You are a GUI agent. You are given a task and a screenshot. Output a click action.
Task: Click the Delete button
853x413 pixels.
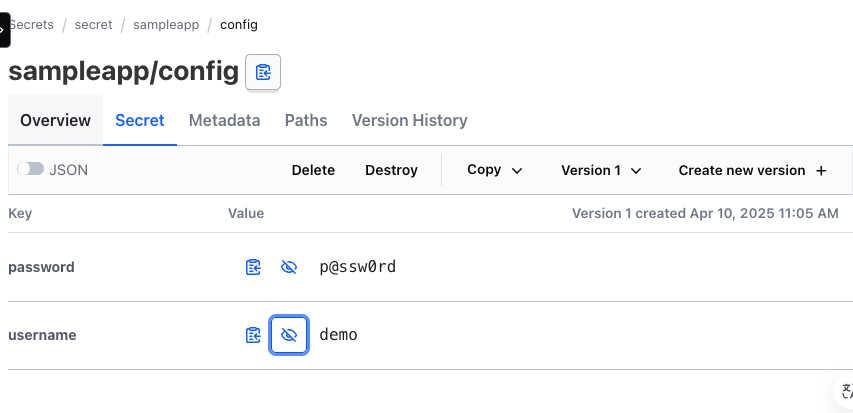click(313, 170)
